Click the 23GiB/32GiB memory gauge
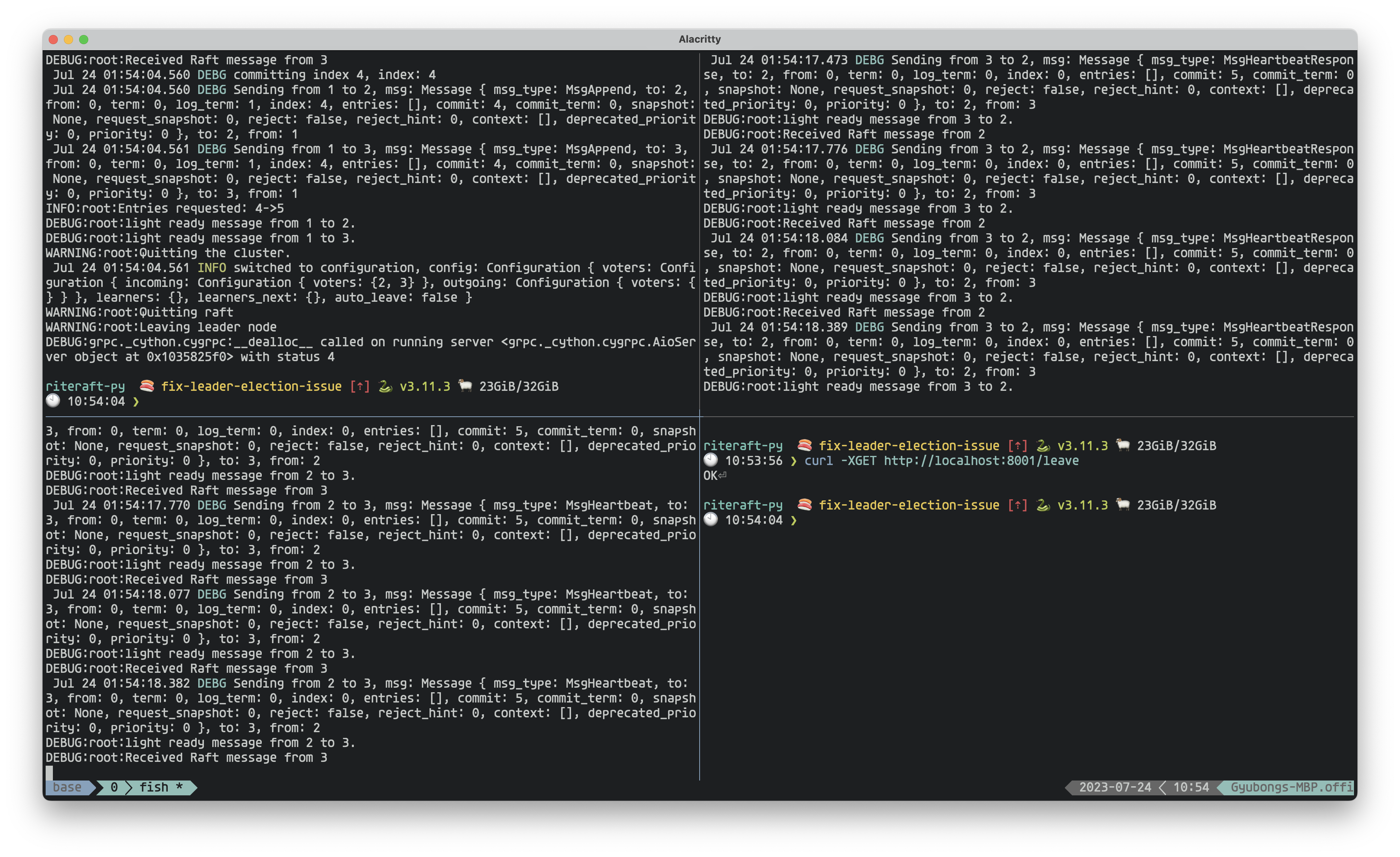 click(518, 386)
